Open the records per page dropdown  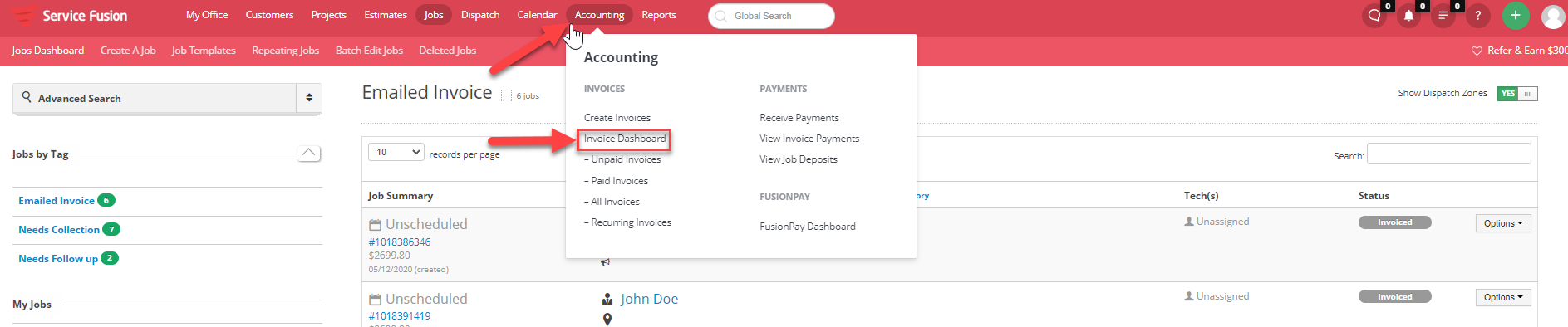point(396,152)
